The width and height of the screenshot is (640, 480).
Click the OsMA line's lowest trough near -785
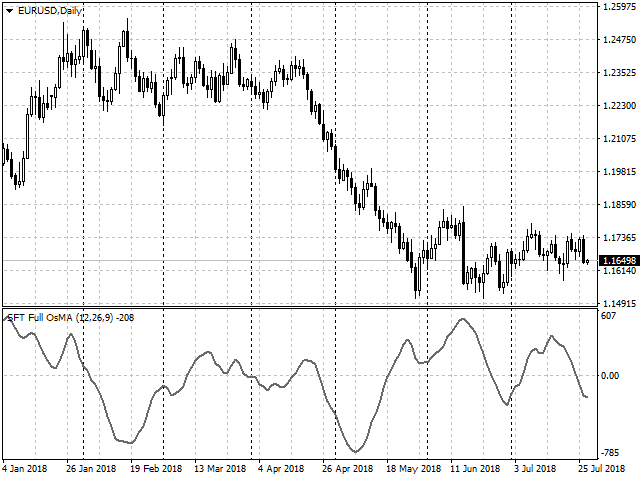pyautogui.click(x=355, y=451)
